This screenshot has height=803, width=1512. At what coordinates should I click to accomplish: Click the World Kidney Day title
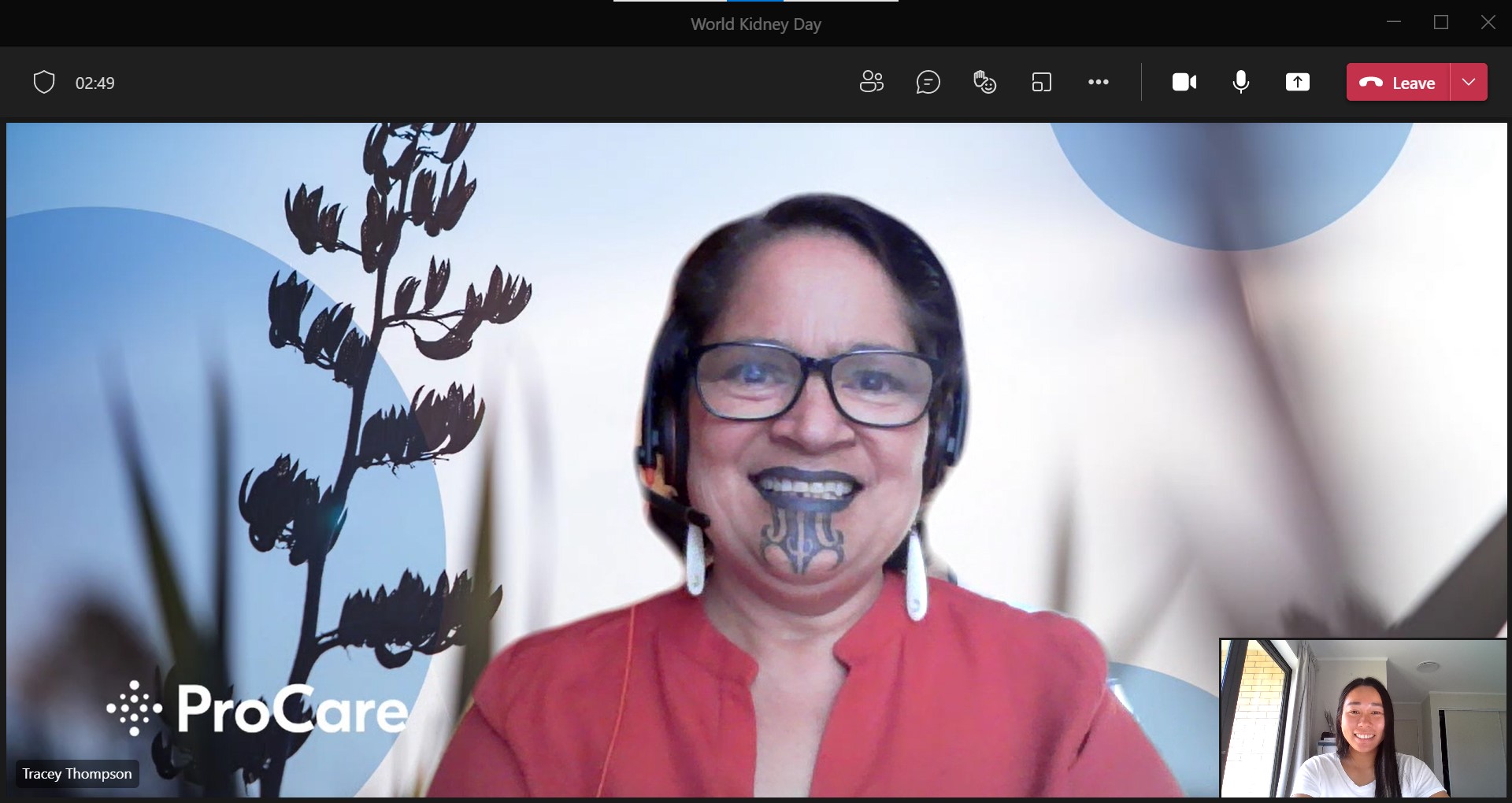coord(755,24)
